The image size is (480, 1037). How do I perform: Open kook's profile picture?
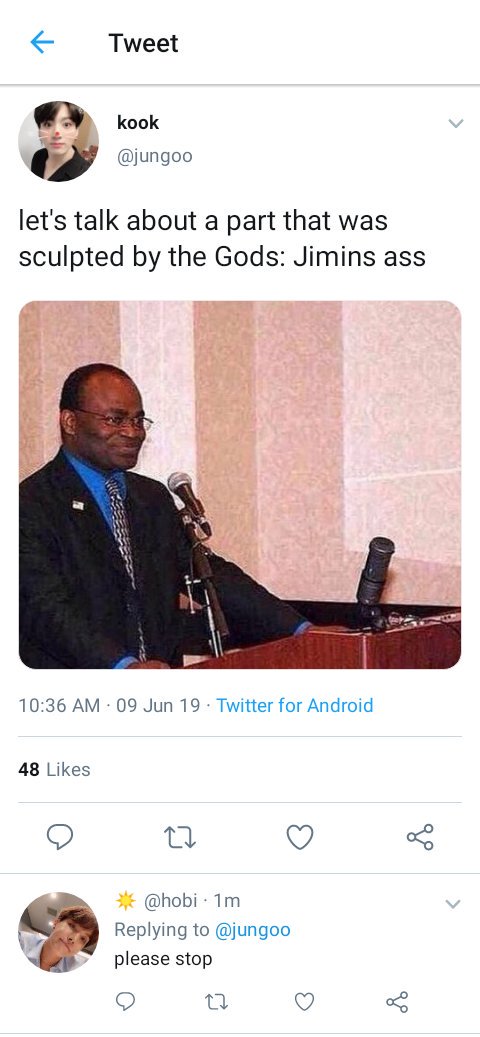[x=58, y=141]
